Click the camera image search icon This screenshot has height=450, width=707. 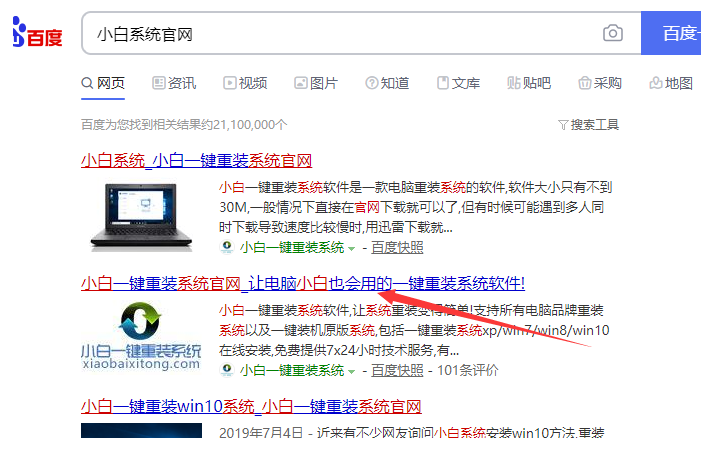click(x=613, y=33)
